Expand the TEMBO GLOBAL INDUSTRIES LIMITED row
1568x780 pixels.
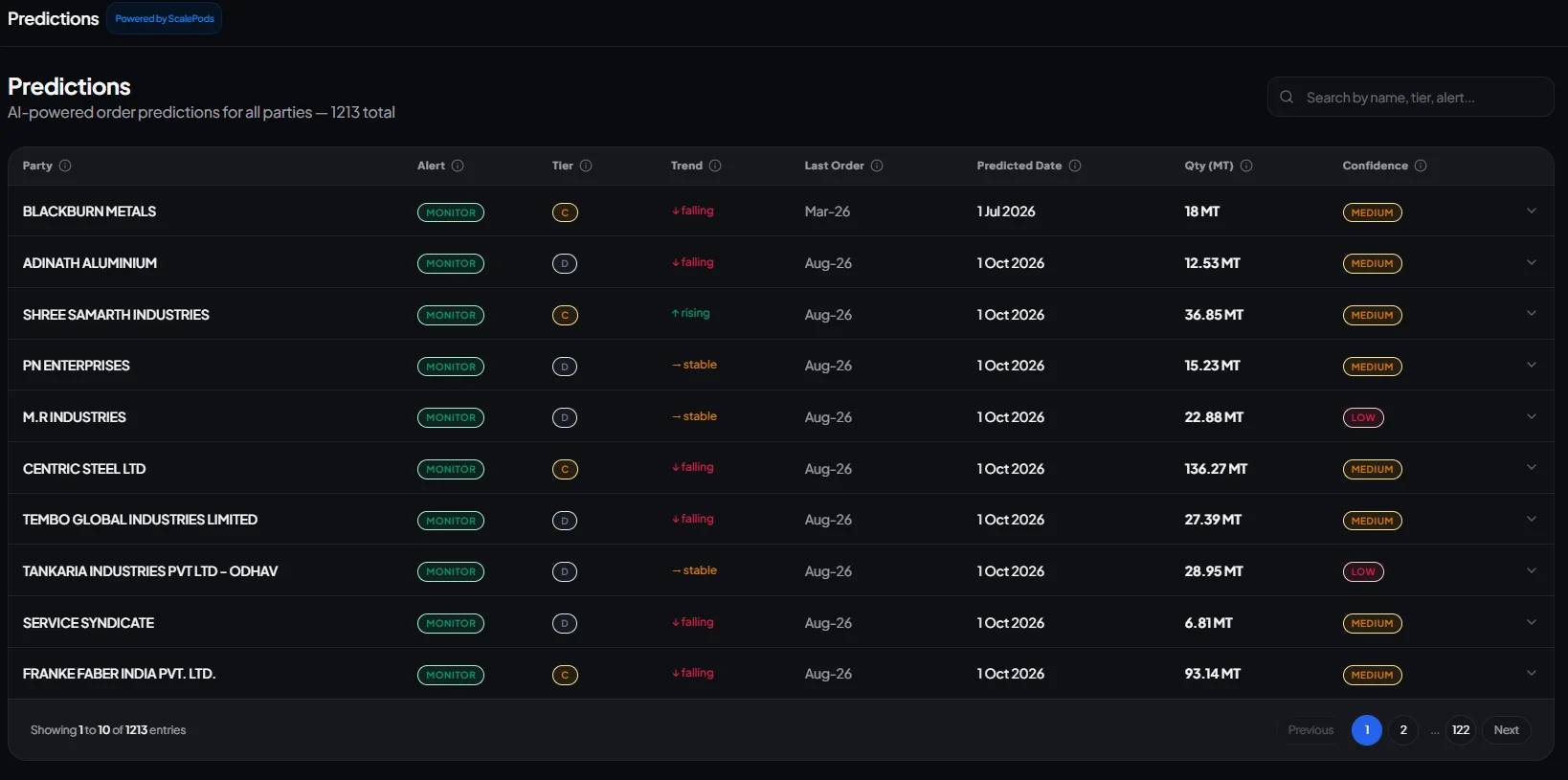coord(1532,519)
